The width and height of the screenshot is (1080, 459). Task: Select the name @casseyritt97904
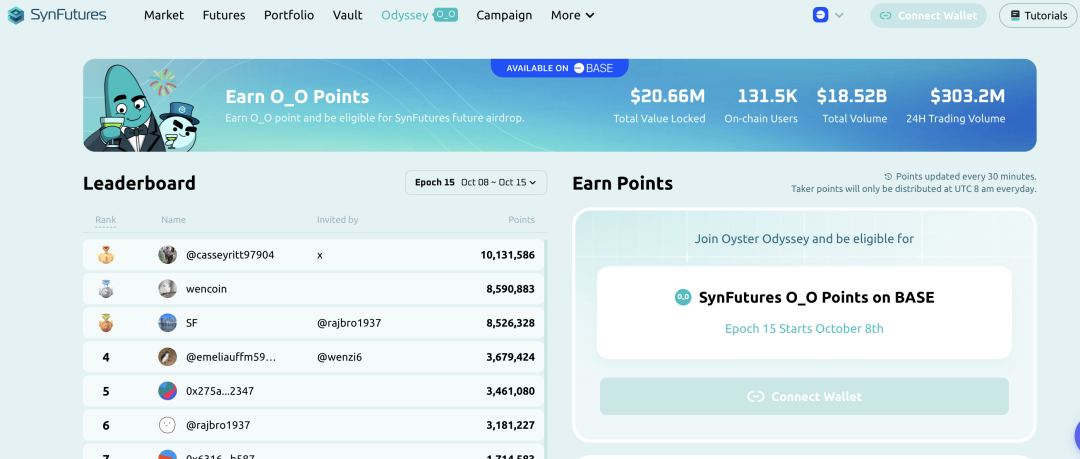230,255
